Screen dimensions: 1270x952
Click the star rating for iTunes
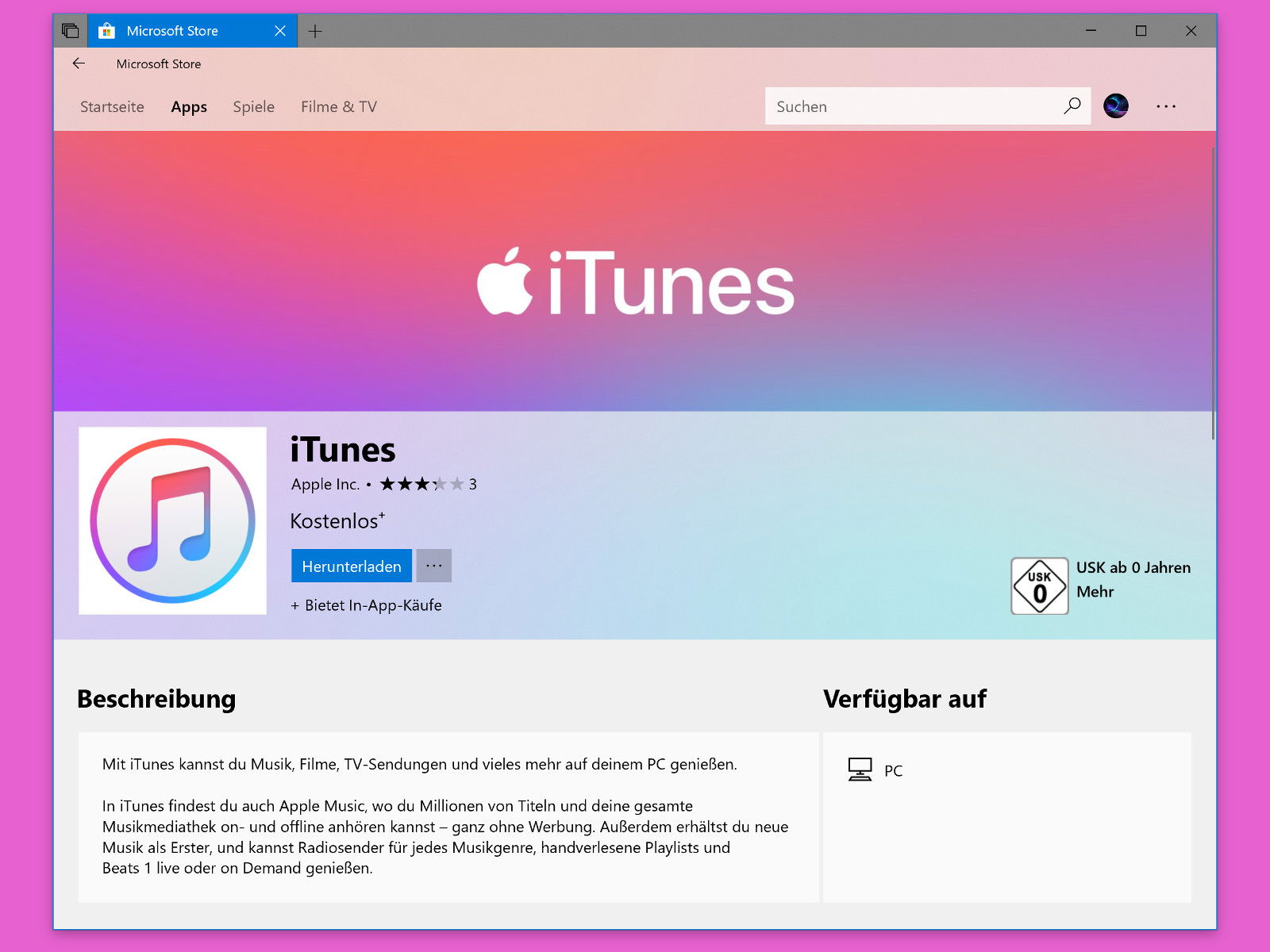coord(421,484)
